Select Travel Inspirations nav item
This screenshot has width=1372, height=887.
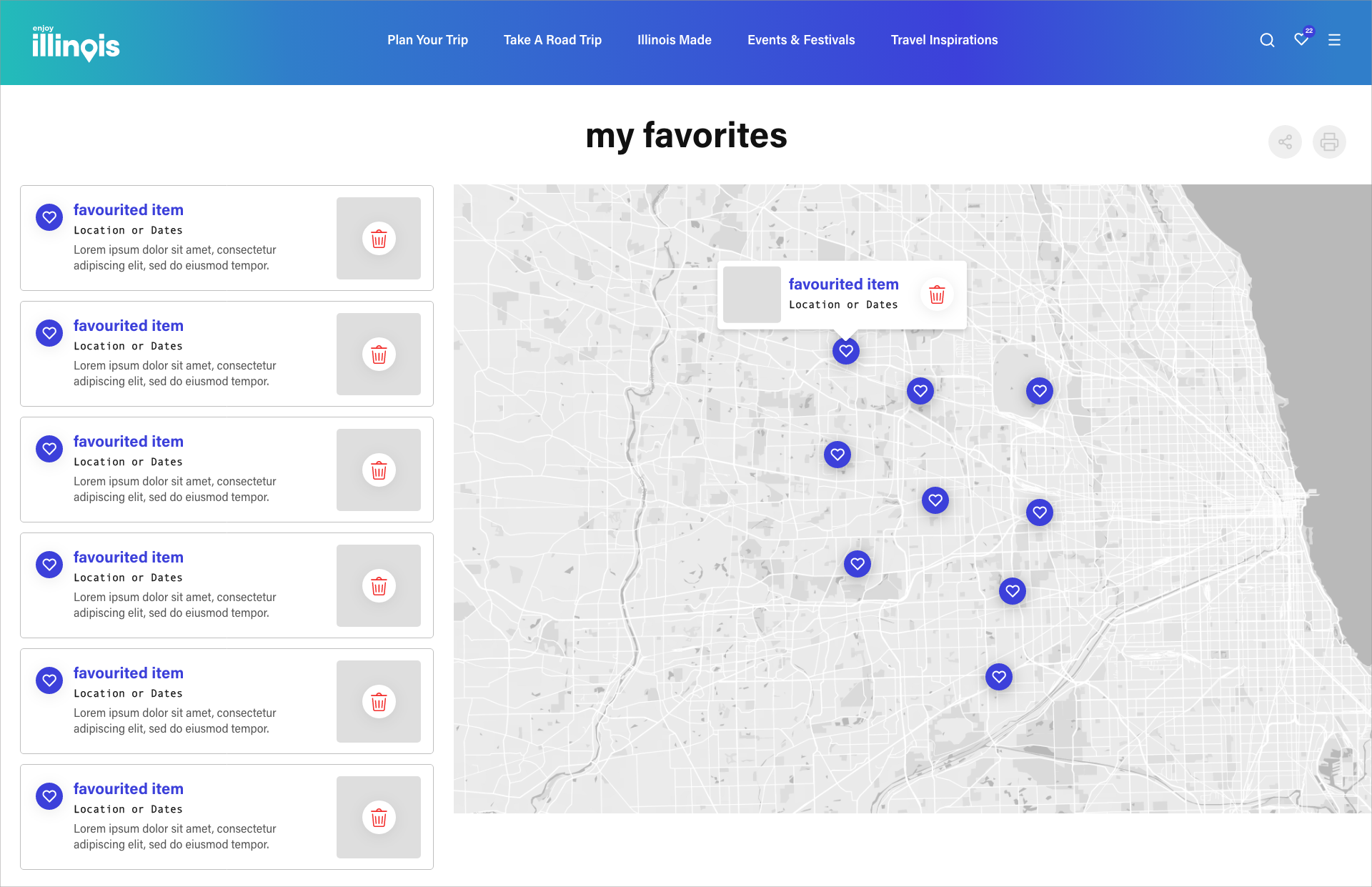[x=944, y=40]
